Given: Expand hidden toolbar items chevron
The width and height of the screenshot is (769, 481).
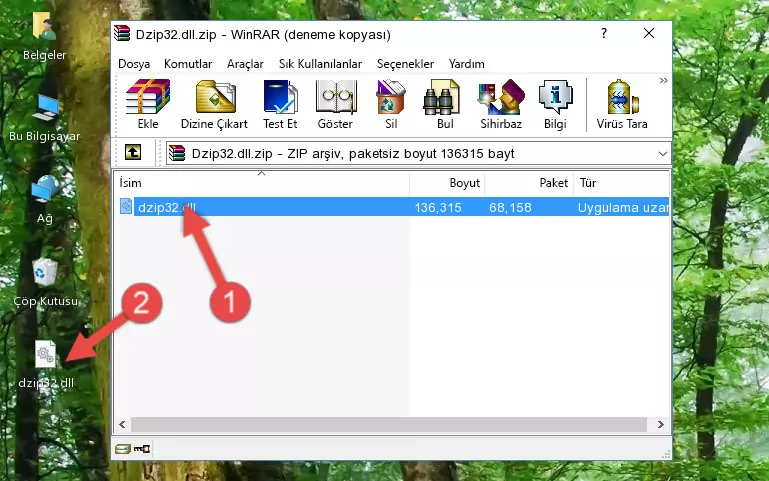Looking at the screenshot, I should [x=663, y=81].
